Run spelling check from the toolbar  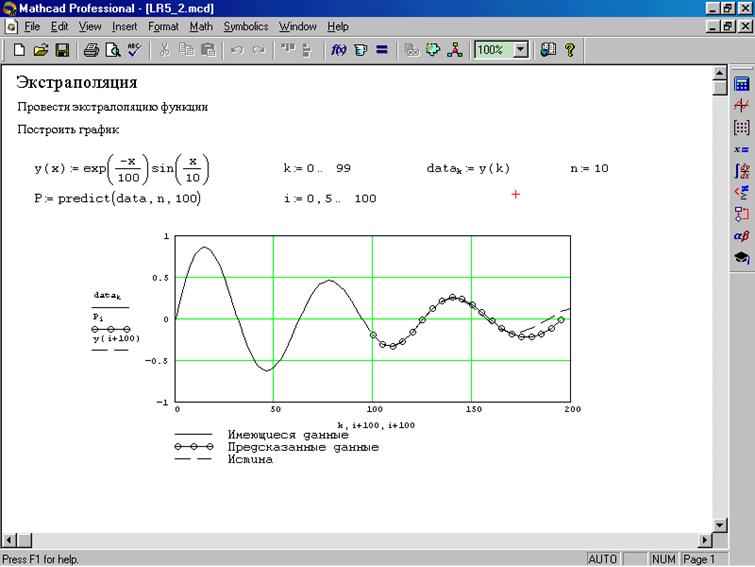coord(134,49)
